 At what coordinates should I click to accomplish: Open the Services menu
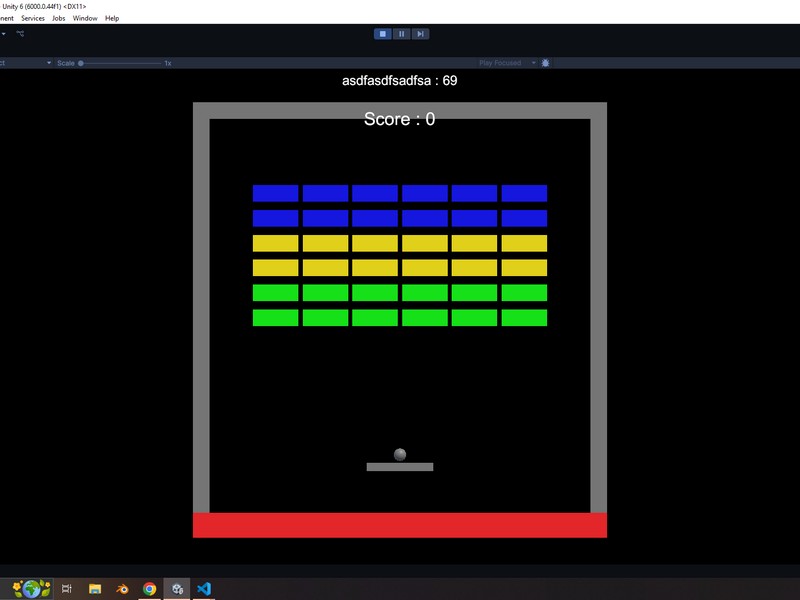click(33, 18)
